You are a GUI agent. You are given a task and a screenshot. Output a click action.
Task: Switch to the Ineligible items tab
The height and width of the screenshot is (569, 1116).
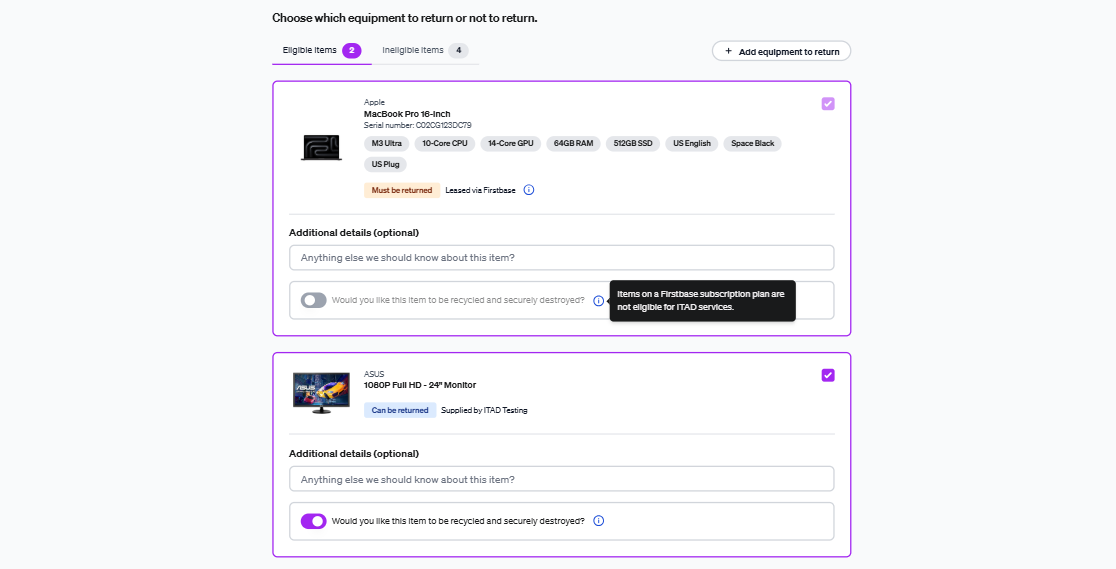click(425, 51)
